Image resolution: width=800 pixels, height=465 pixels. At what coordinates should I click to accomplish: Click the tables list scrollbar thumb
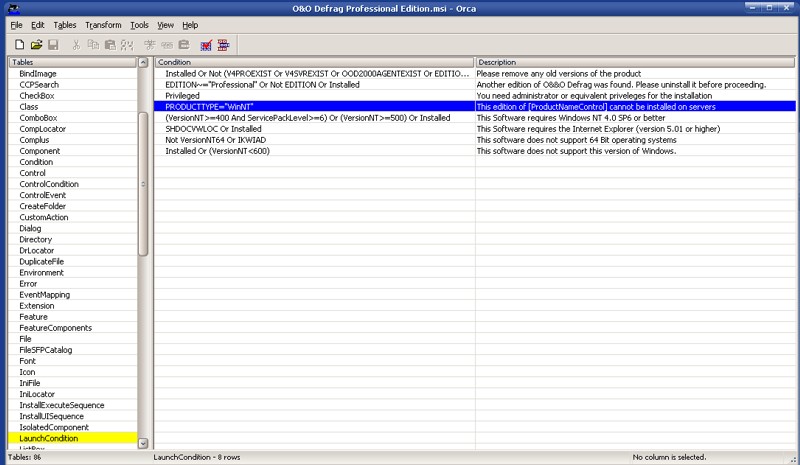coord(143,184)
